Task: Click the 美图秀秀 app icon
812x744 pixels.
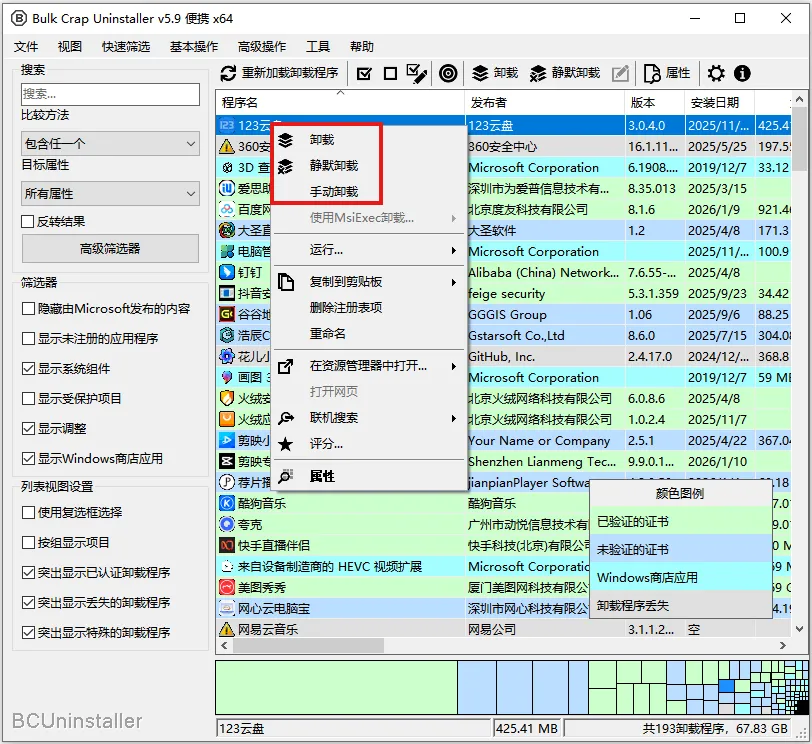Action: tap(226, 587)
